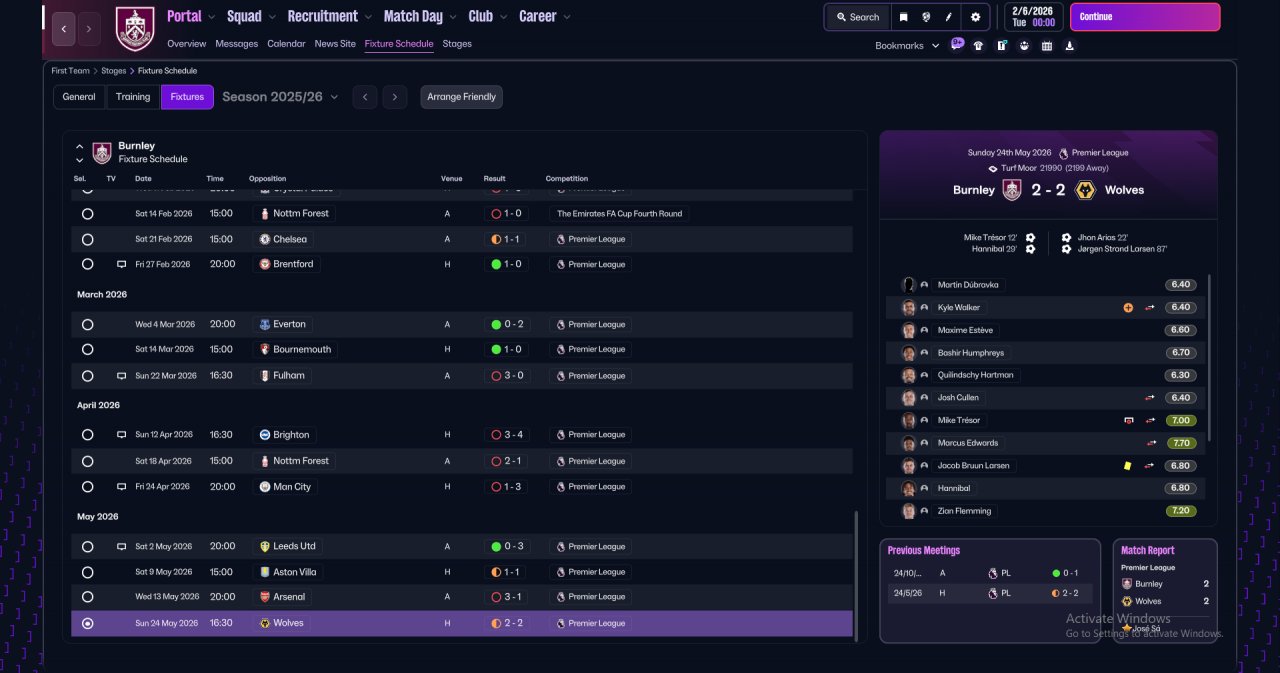Go to next season with right chevron
Image resolution: width=1280 pixels, height=673 pixels.
pos(395,97)
